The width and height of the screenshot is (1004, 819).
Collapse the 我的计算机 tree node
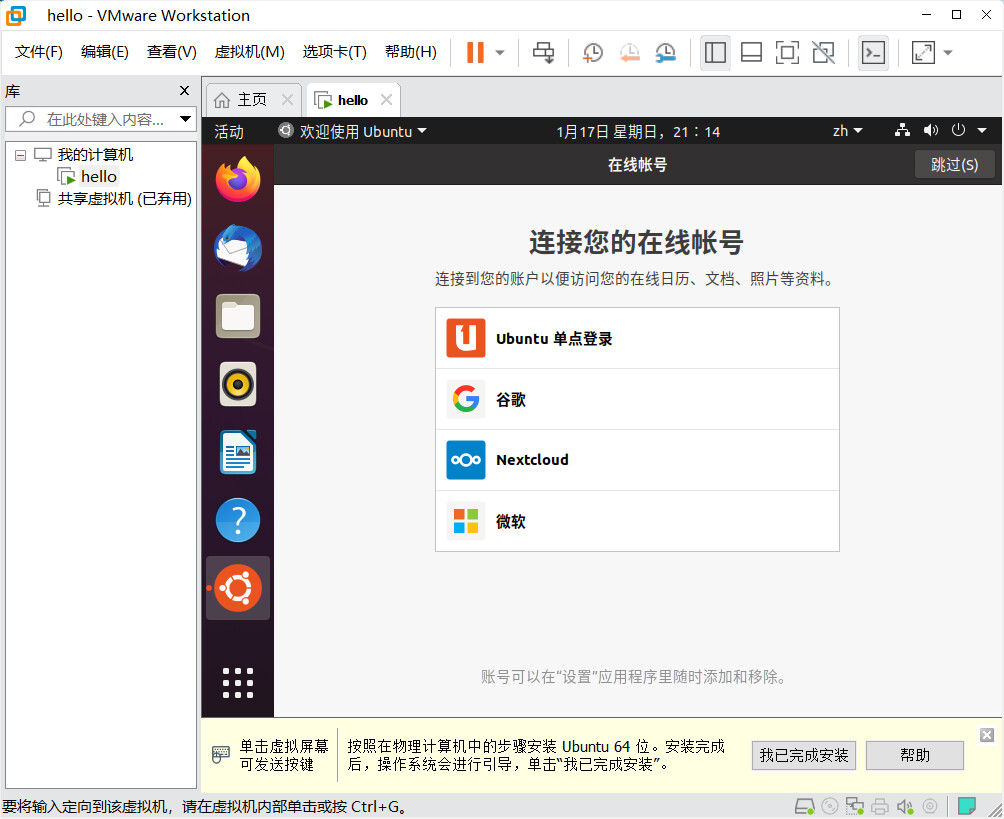pyautogui.click(x=20, y=155)
